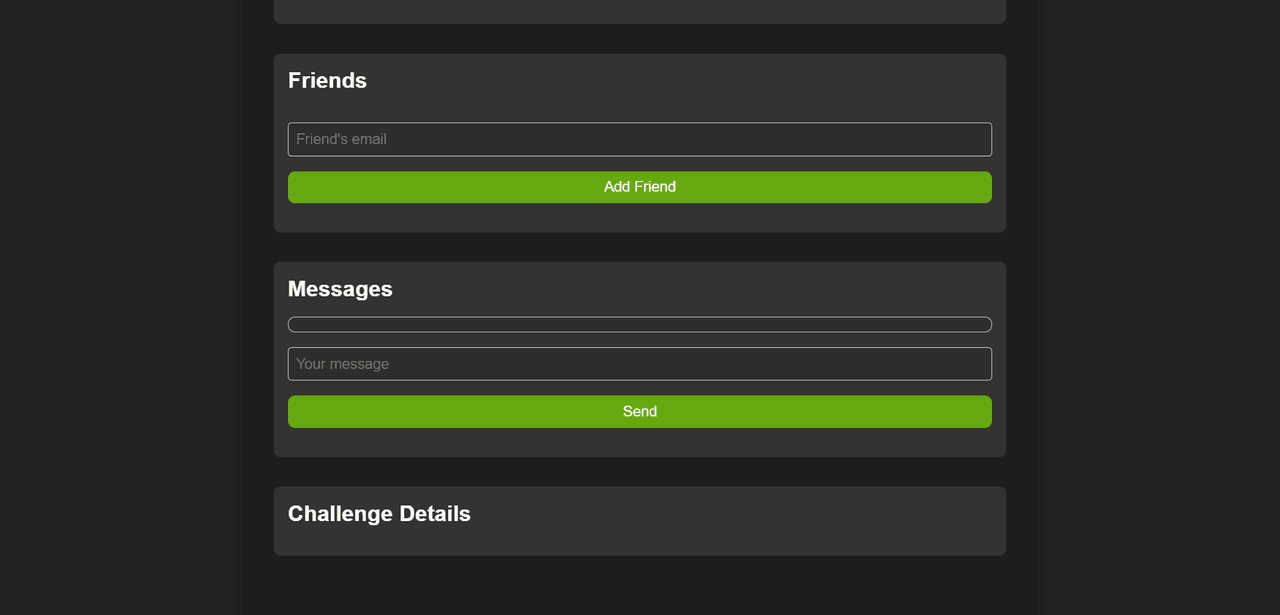Click empty space right of Challenge Details title
Viewport: 1280px width, 615px height.
[x=750, y=514]
